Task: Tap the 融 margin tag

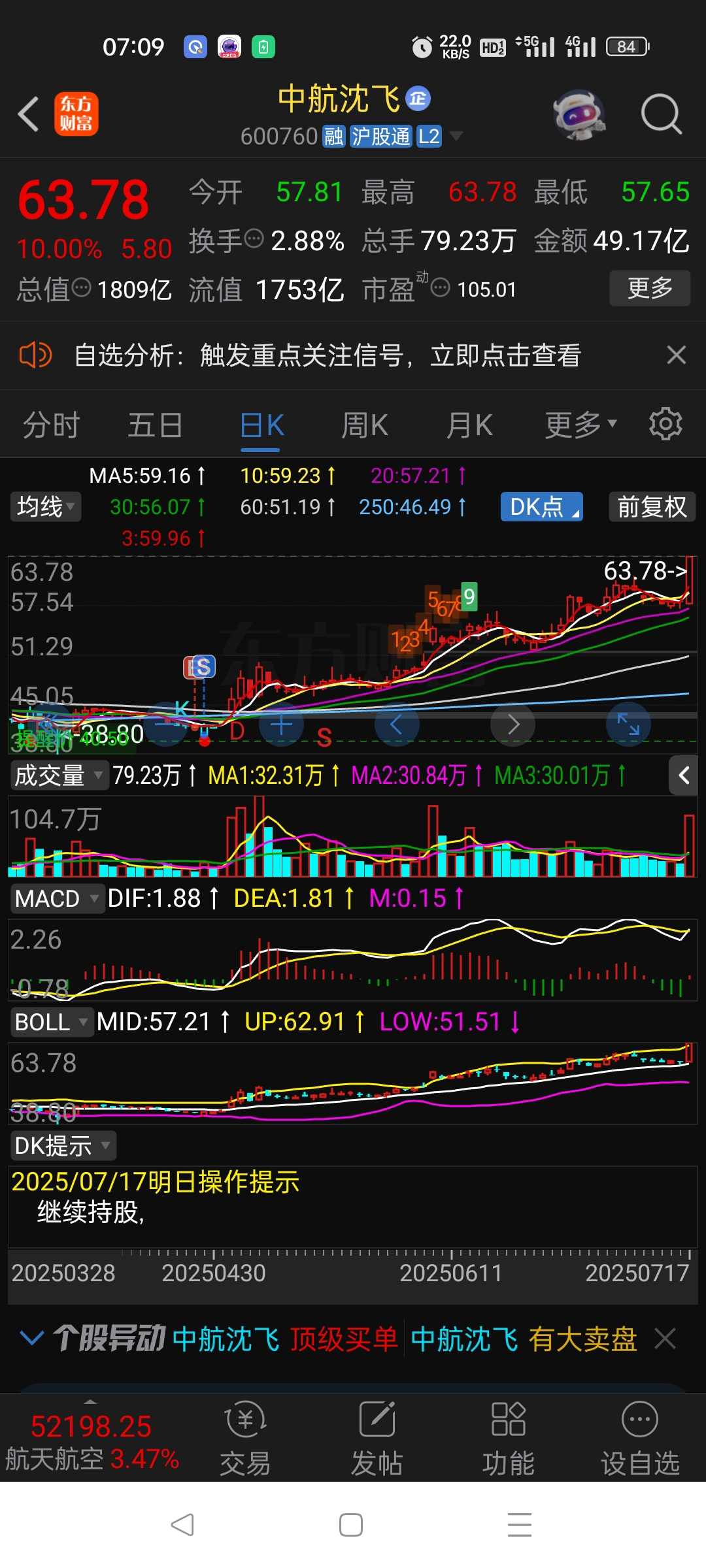Action: pos(333,136)
